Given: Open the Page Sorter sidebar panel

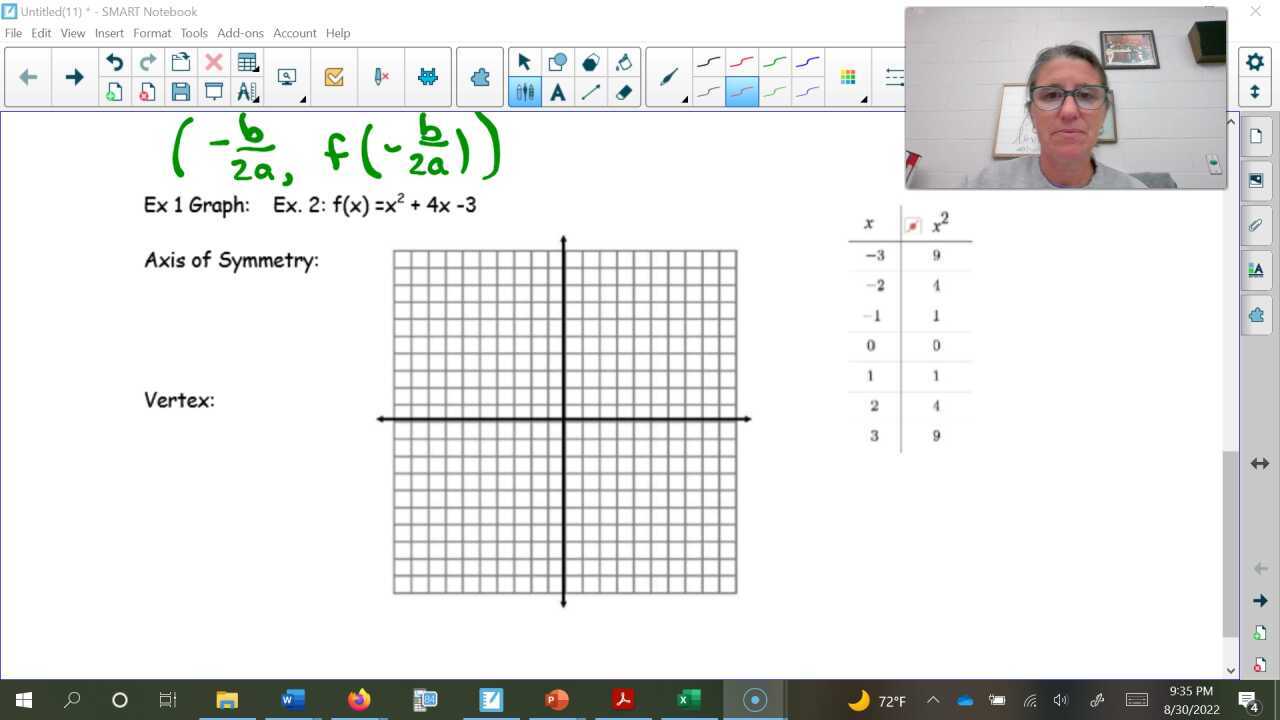Looking at the screenshot, I should point(1256,135).
